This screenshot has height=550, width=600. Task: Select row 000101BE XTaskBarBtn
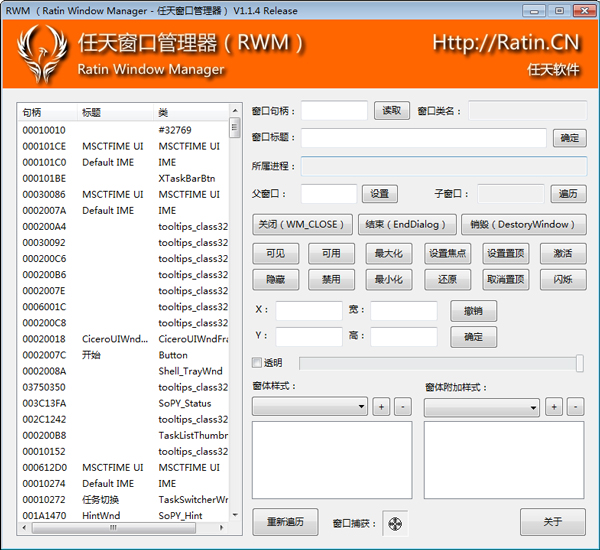tap(123, 178)
